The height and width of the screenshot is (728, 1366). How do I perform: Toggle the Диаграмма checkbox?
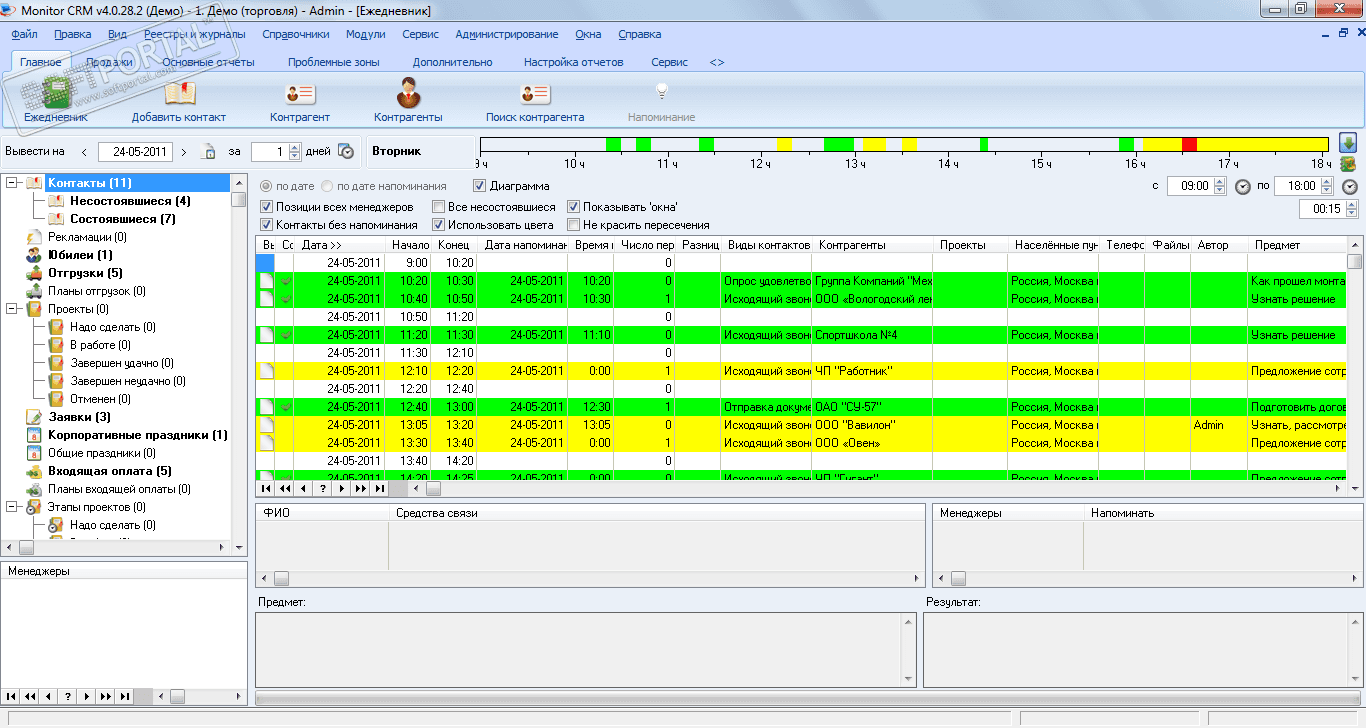pos(480,186)
